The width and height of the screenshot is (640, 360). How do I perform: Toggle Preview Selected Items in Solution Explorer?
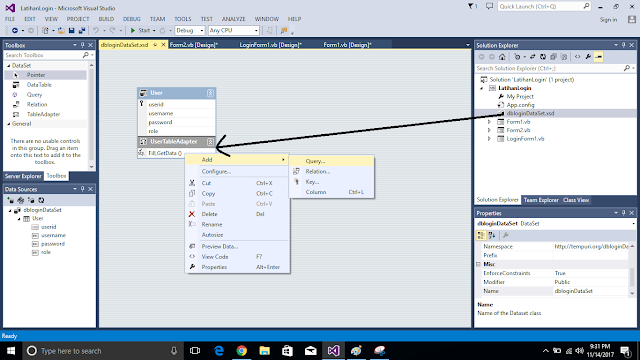(x=599, y=57)
